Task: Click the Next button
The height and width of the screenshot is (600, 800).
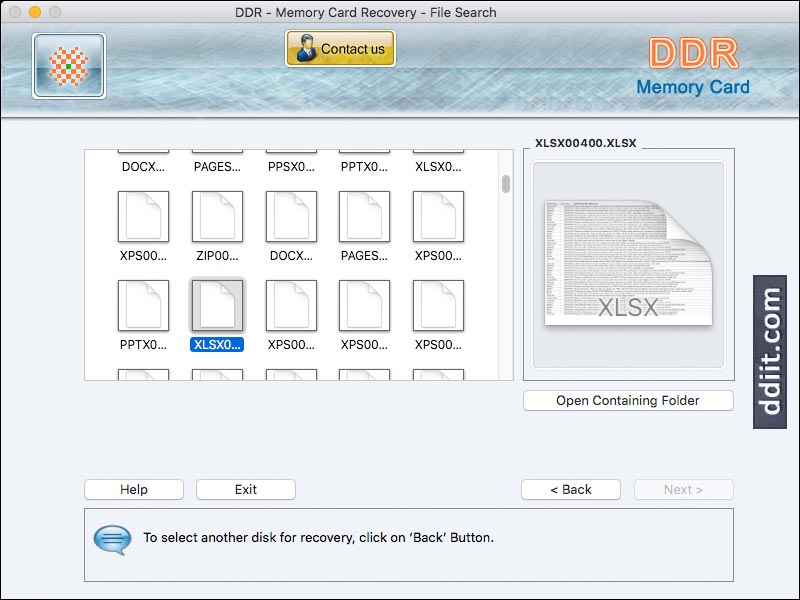Action: pos(683,489)
